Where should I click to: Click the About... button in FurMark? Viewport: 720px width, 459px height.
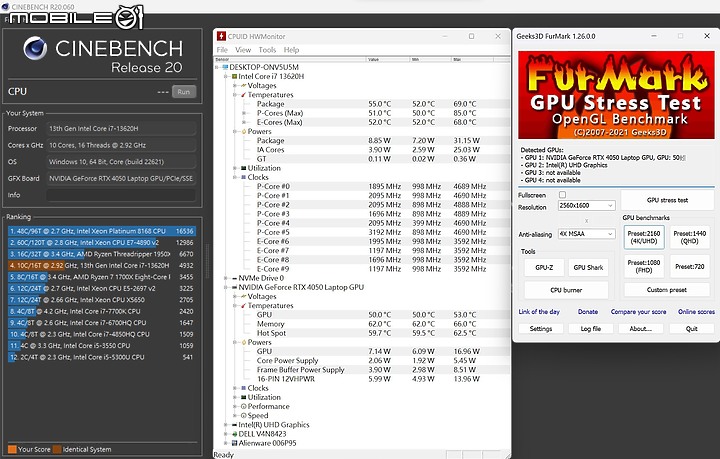(641, 329)
